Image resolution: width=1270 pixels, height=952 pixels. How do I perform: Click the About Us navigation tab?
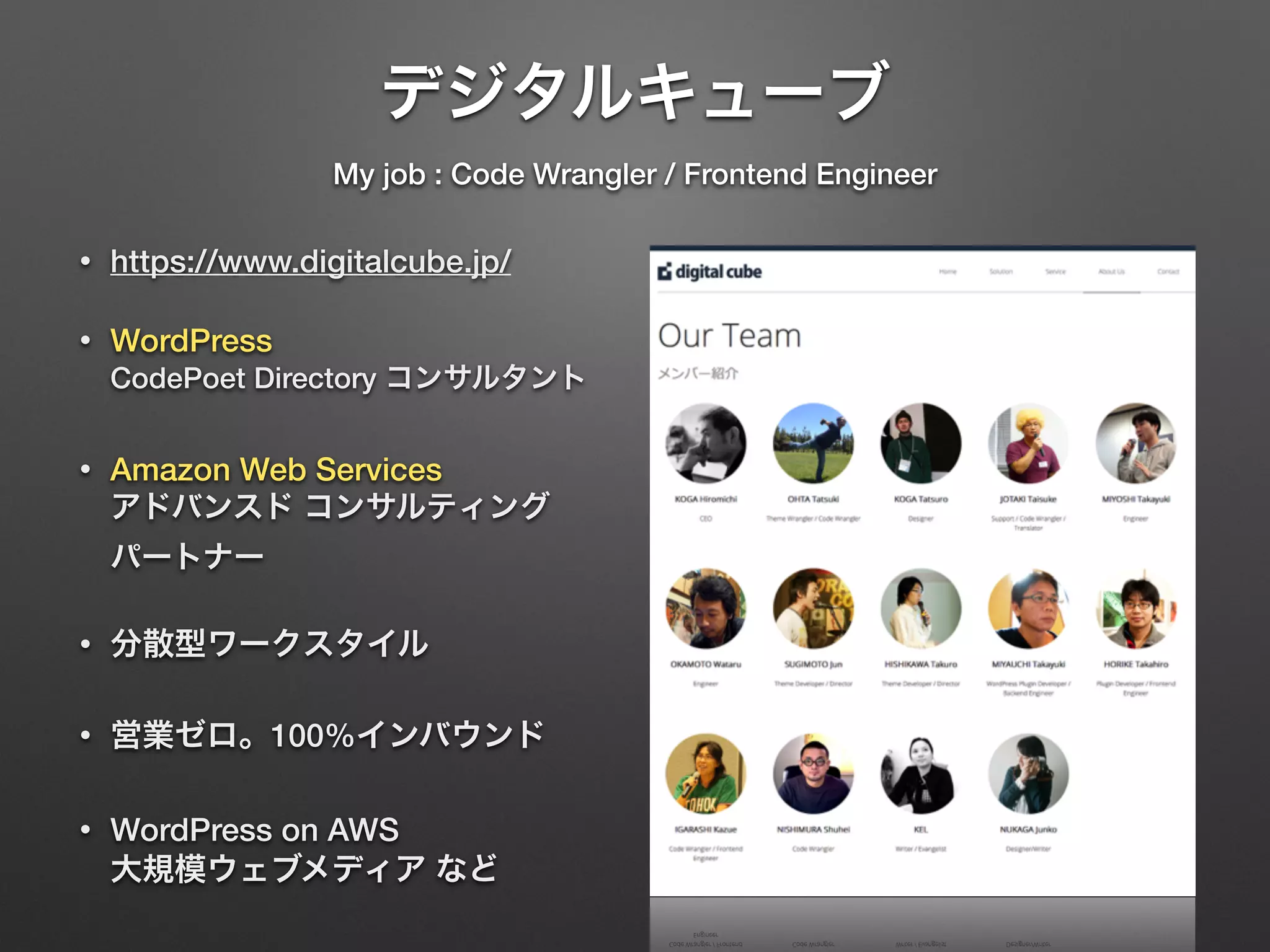[1111, 271]
